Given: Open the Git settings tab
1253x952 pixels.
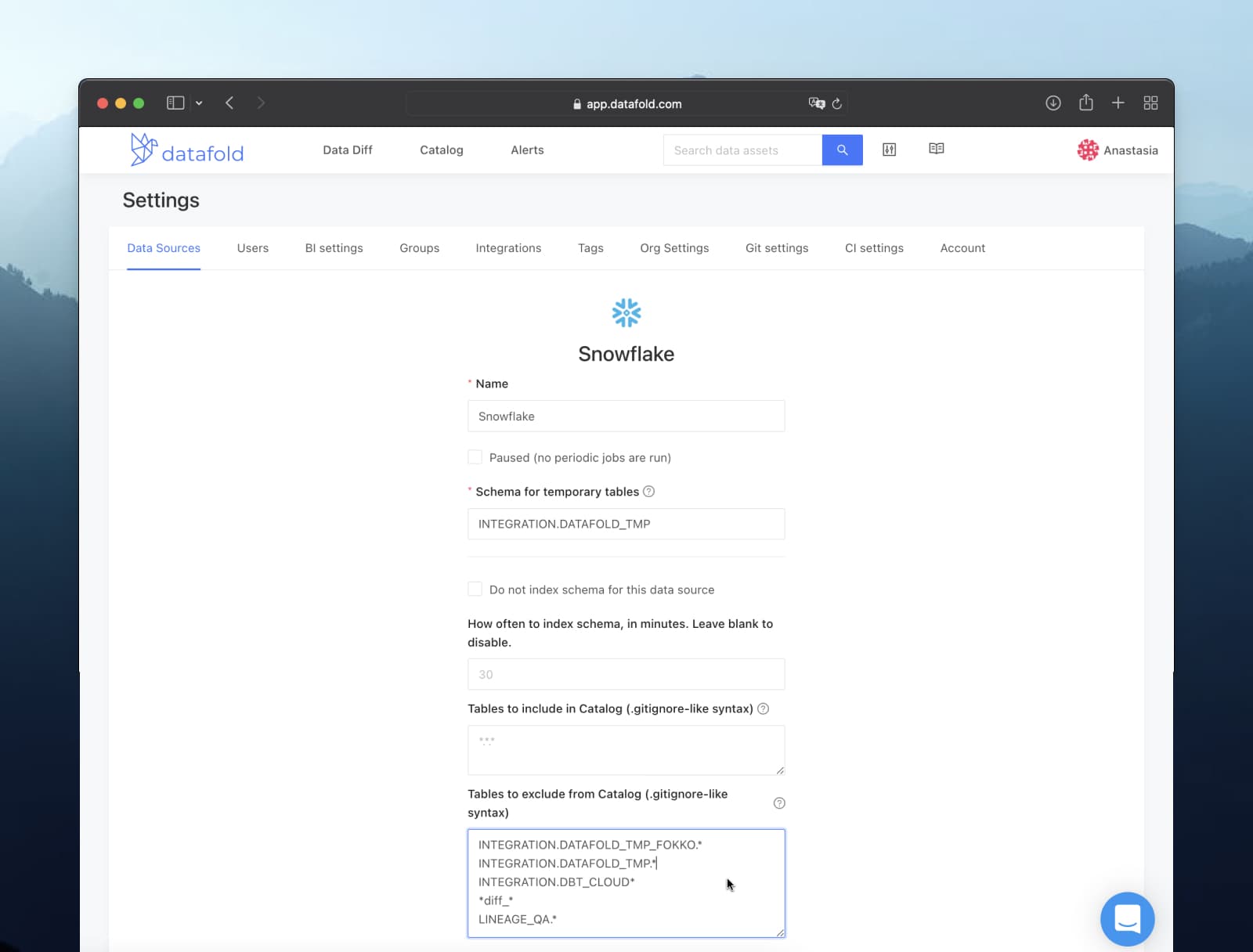Looking at the screenshot, I should pyautogui.click(x=777, y=248).
